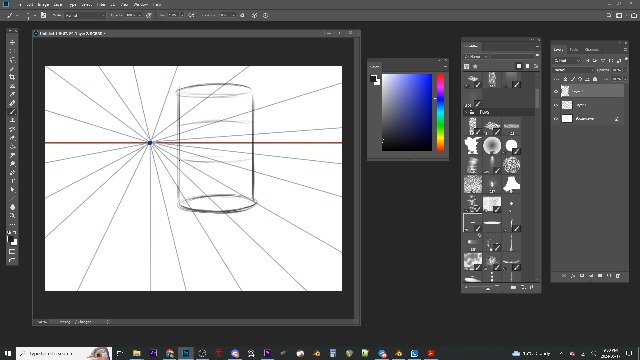Create a new layer icon
The width and height of the screenshot is (640, 360).
click(609, 276)
